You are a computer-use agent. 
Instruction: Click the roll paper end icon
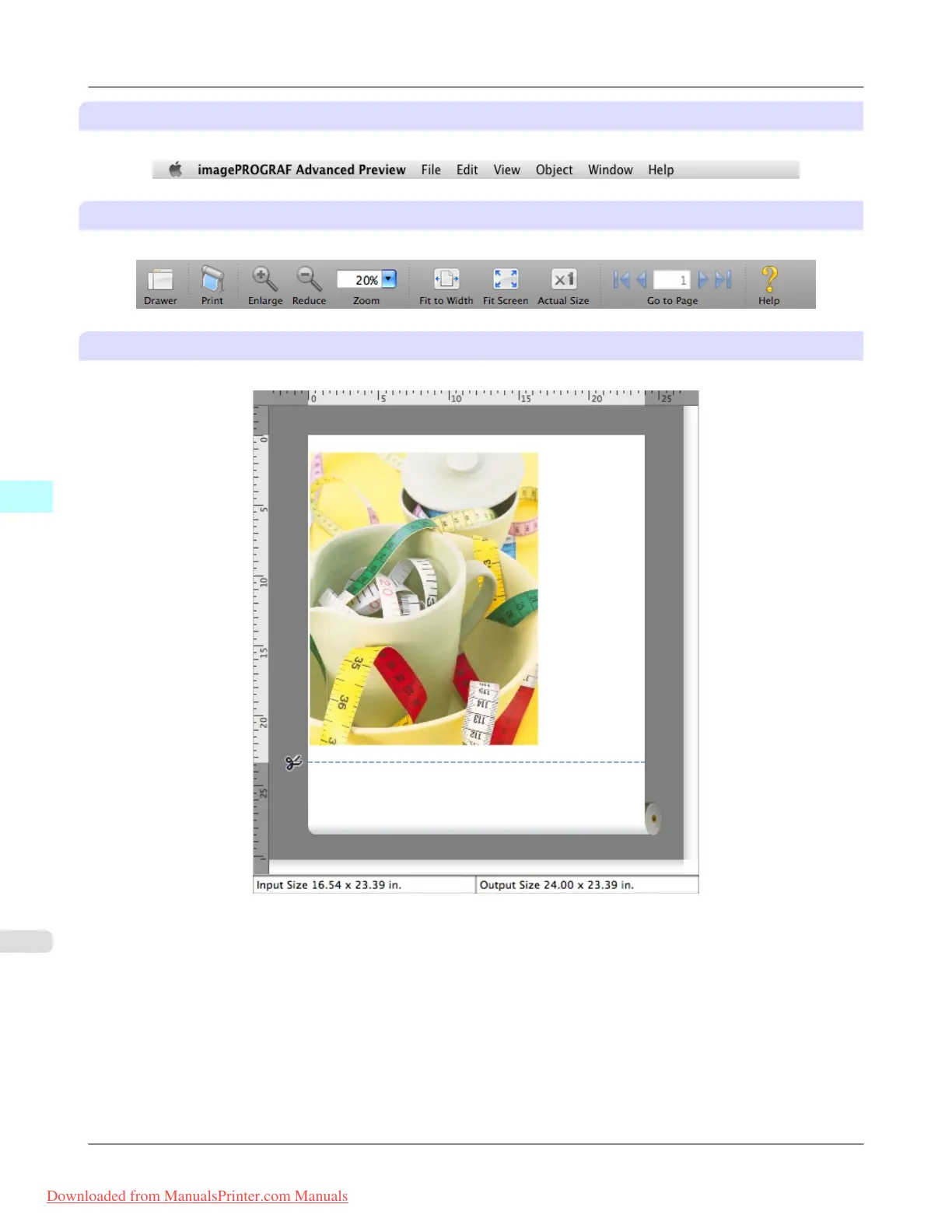(653, 818)
